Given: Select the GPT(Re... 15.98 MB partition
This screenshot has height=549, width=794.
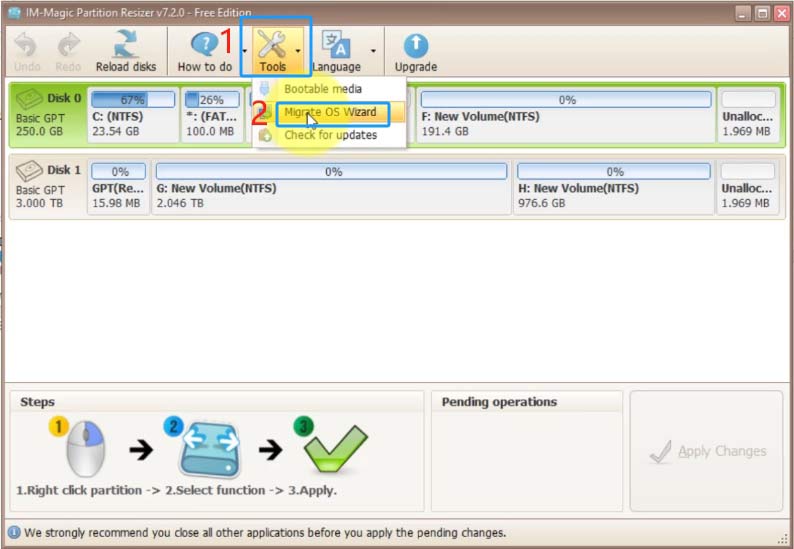Looking at the screenshot, I should (118, 186).
